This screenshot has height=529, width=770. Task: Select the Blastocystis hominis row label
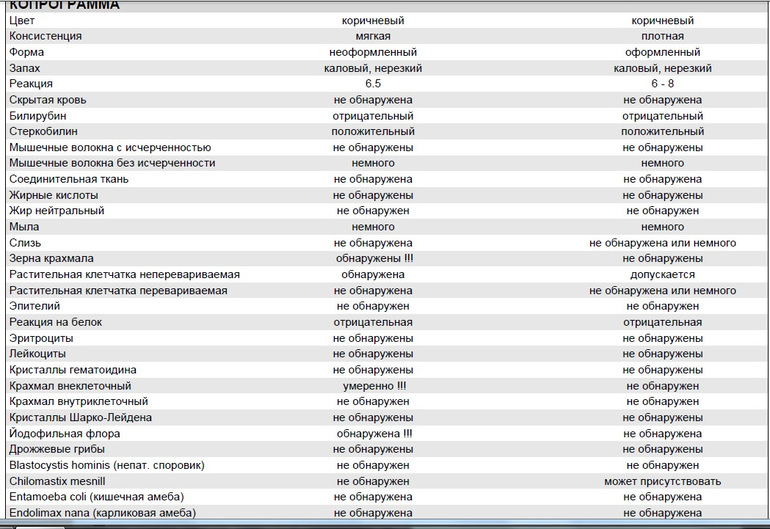point(108,465)
